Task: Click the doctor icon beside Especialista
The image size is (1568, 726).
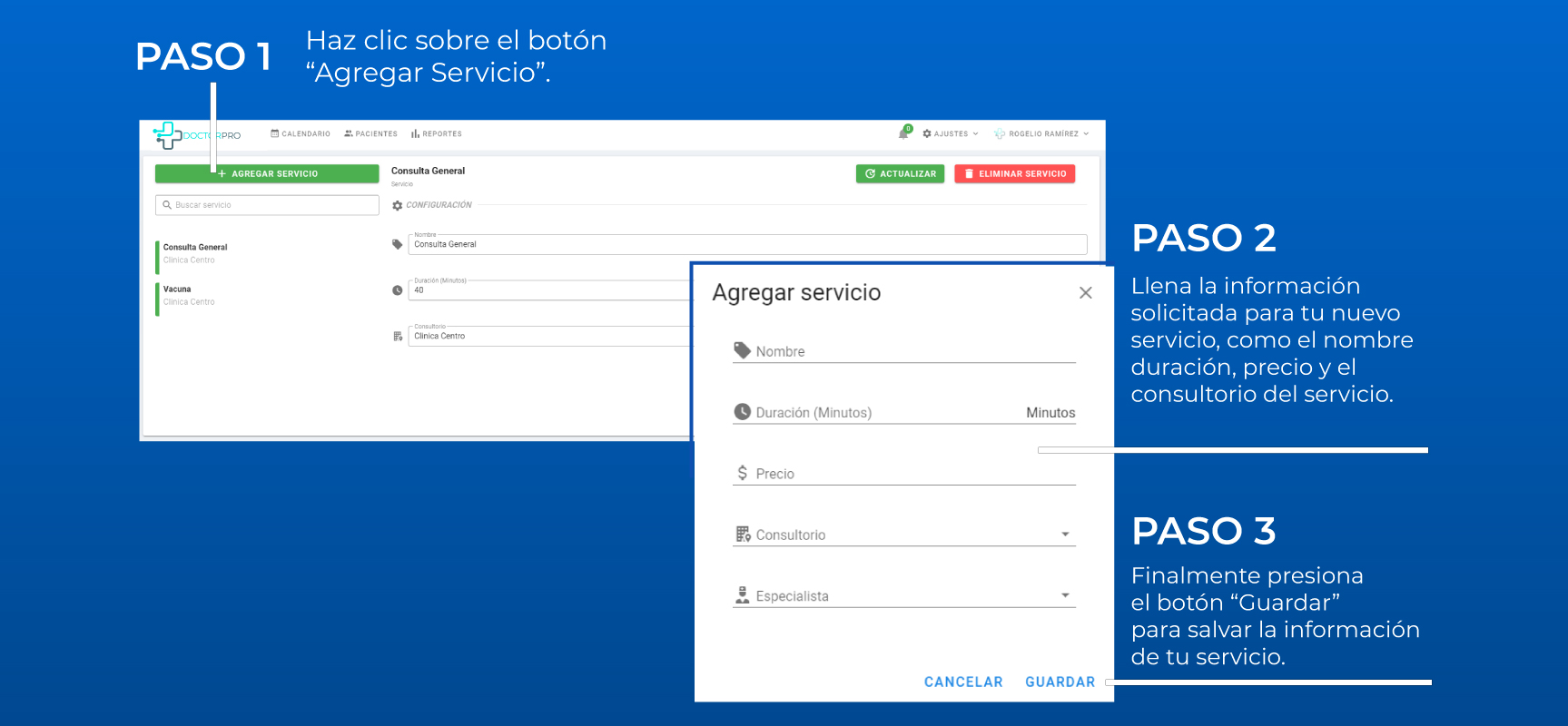Action: pos(742,595)
